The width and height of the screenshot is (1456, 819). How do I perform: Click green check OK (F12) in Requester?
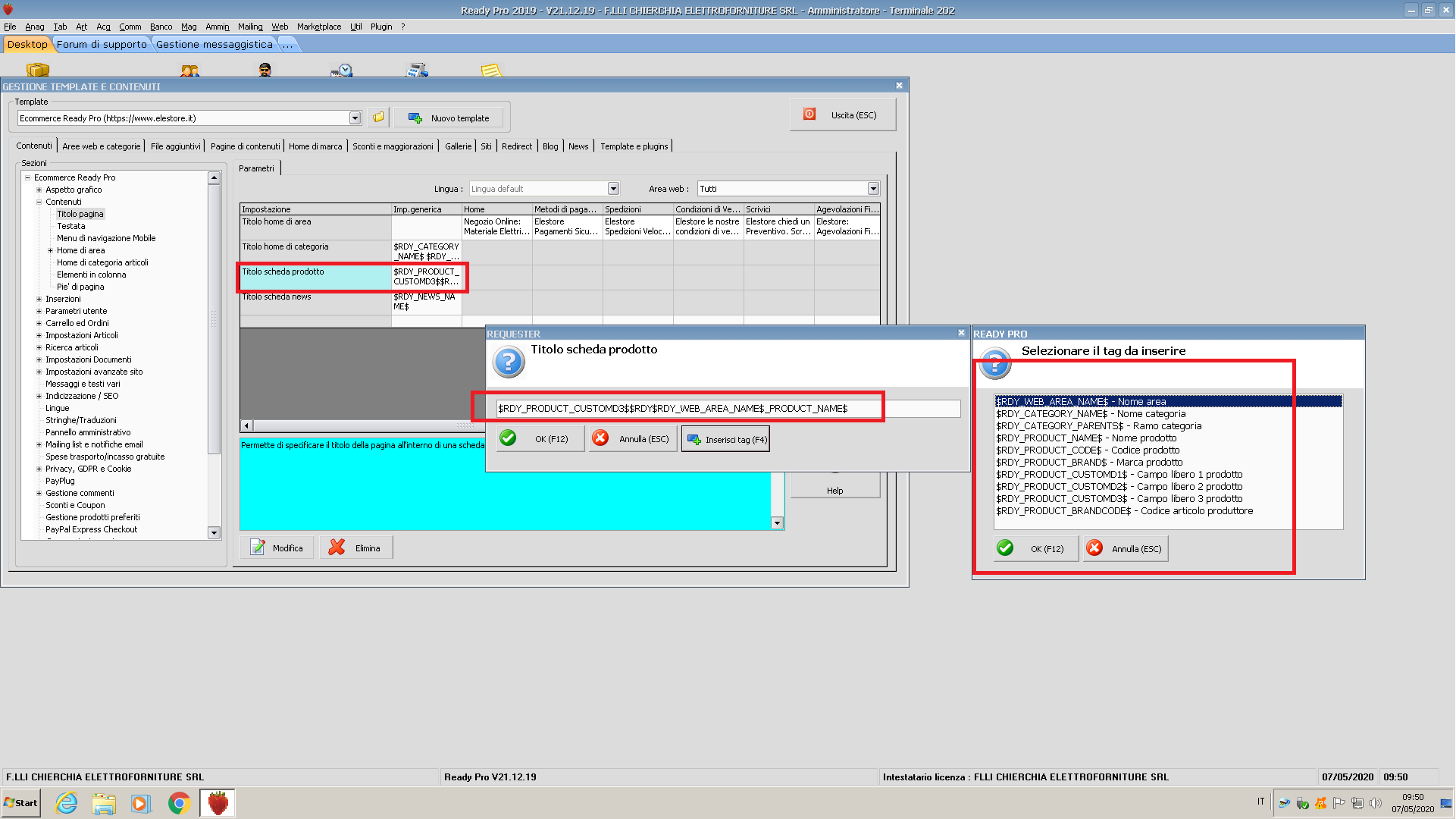[540, 439]
